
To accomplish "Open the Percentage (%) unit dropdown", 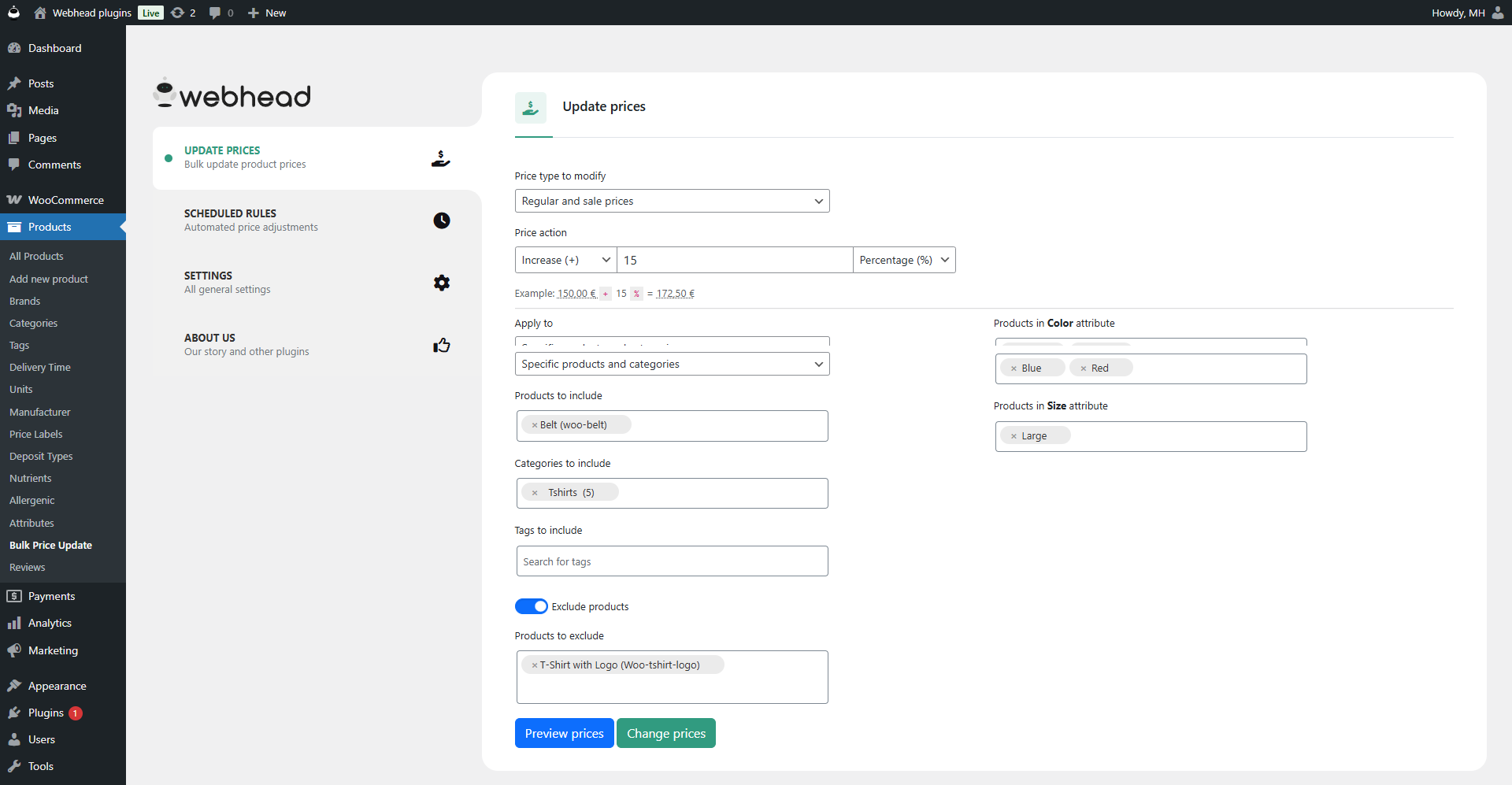I will [904, 260].
